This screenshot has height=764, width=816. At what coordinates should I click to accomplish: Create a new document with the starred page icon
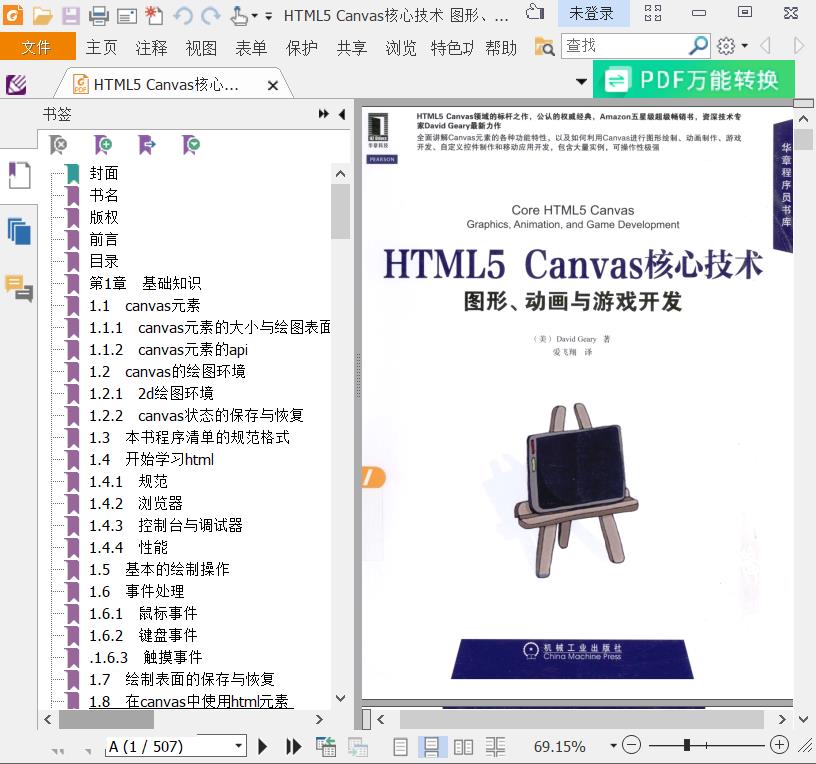(x=154, y=16)
